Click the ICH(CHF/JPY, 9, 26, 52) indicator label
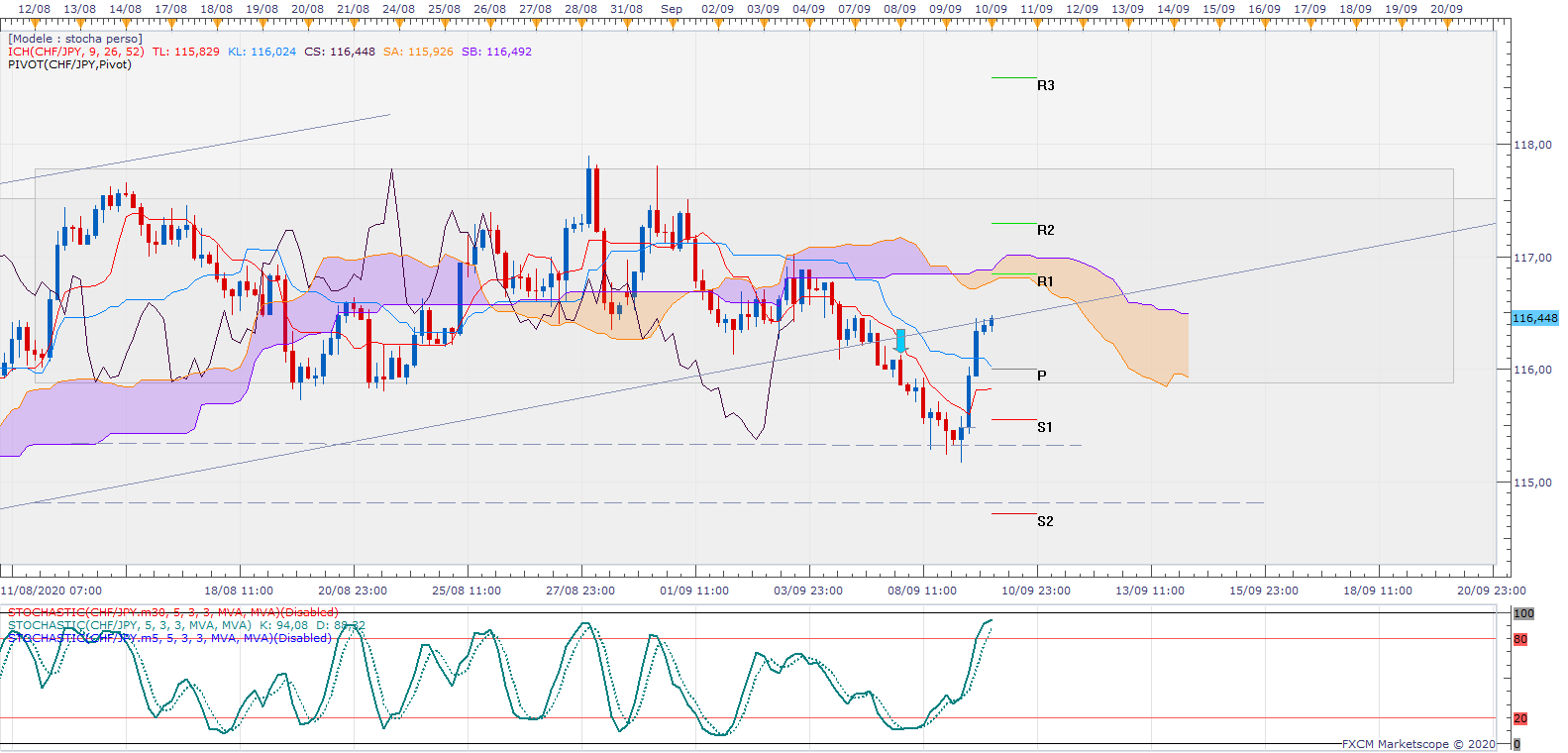The image size is (1568, 753). tap(75, 52)
